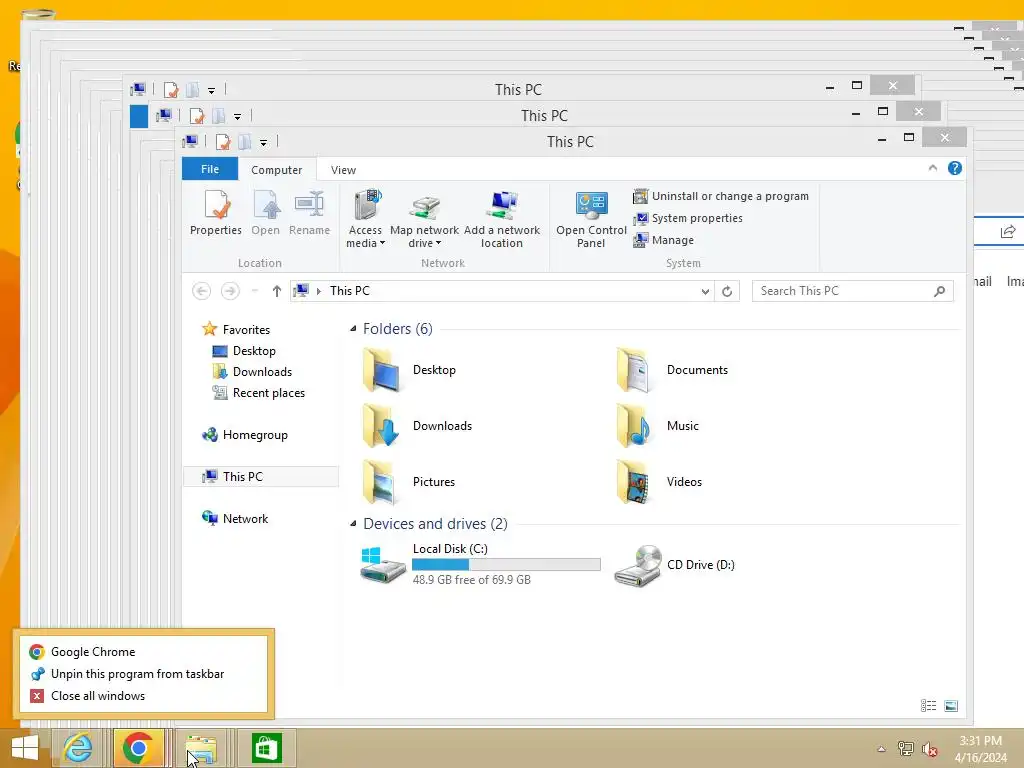The image size is (1024, 768).
Task: Click front window's title bar system icon
Action: tap(190, 142)
